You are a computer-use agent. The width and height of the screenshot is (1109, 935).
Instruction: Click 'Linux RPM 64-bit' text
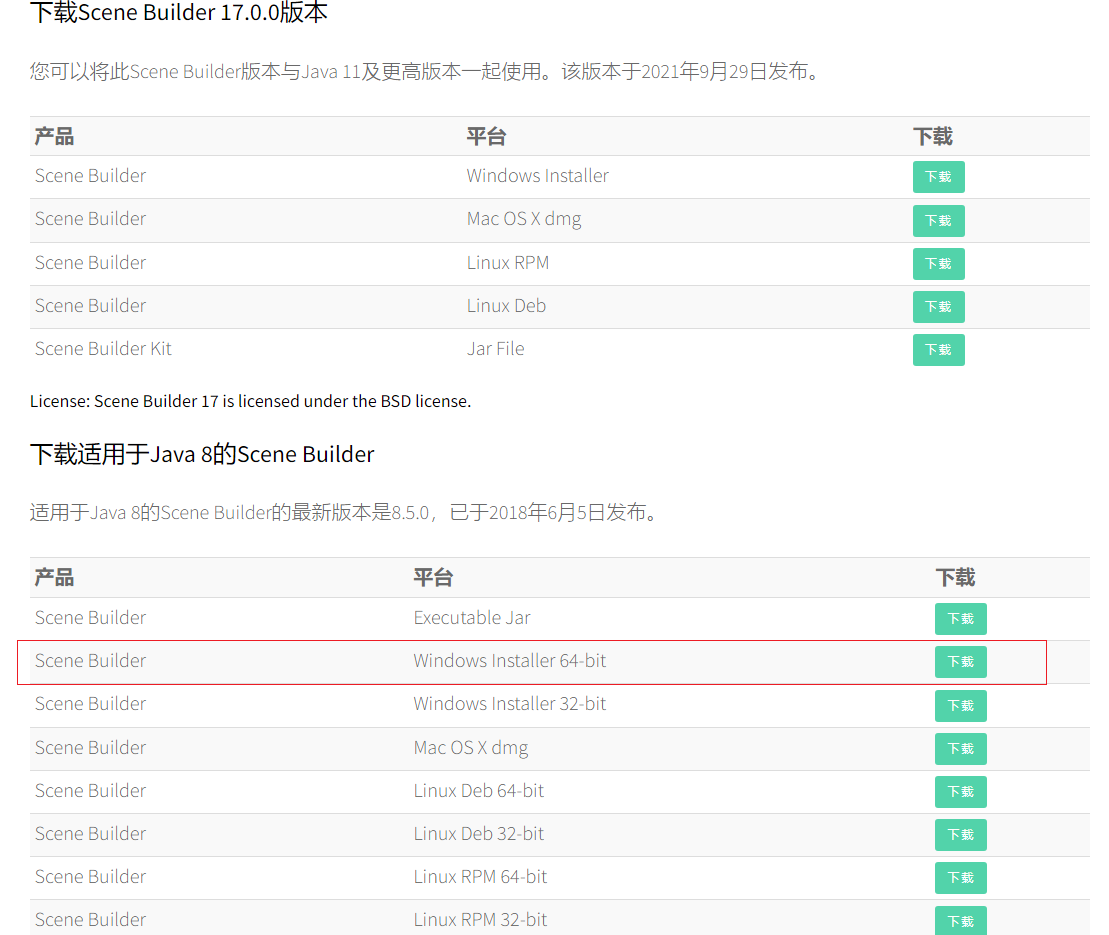click(480, 877)
